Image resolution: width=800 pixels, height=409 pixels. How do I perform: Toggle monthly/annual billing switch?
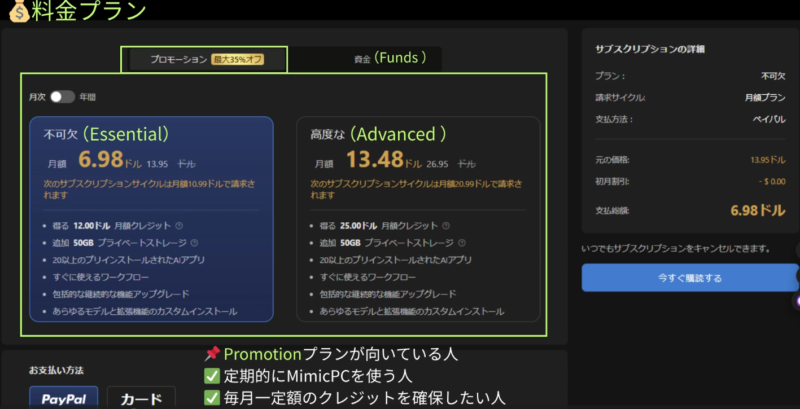tap(62, 97)
